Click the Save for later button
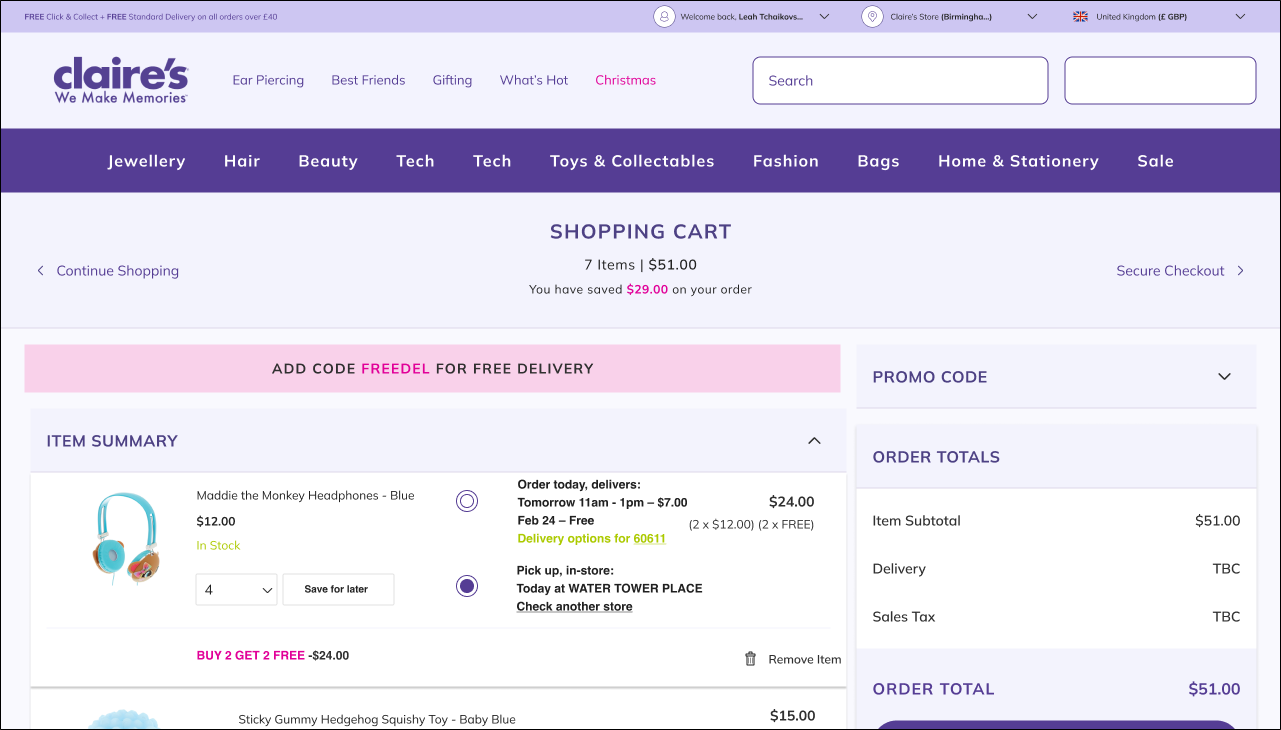This screenshot has height=730, width=1281. tap(338, 589)
